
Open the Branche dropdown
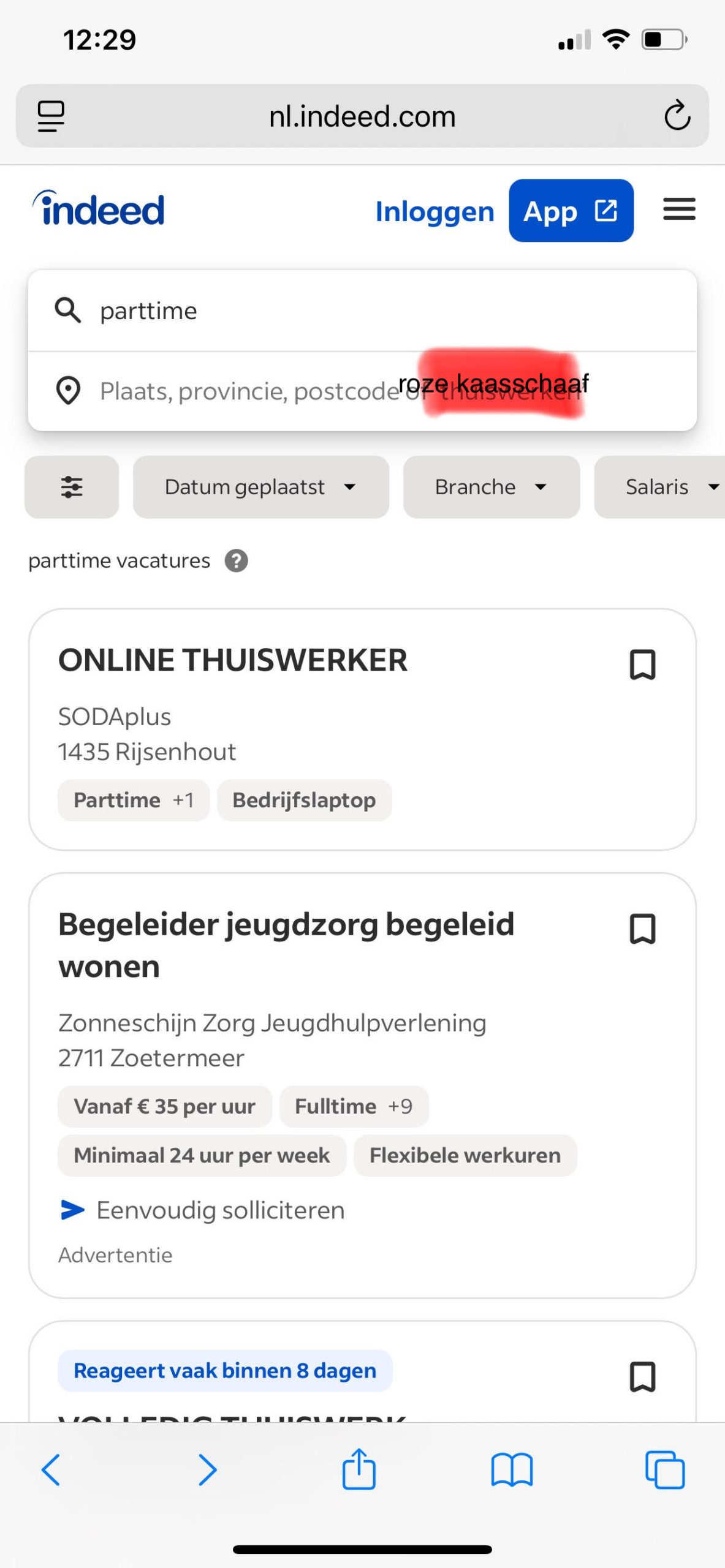(x=491, y=487)
